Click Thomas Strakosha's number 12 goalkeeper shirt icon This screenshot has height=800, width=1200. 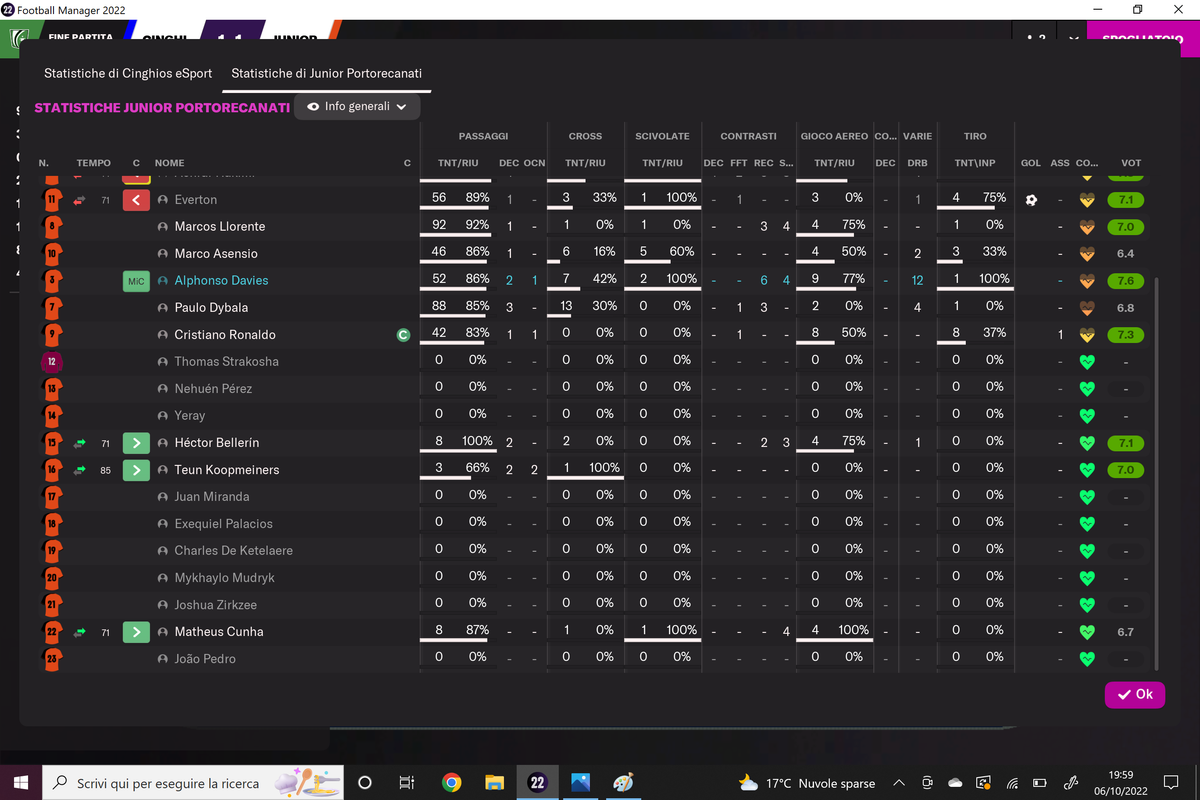coord(53,362)
